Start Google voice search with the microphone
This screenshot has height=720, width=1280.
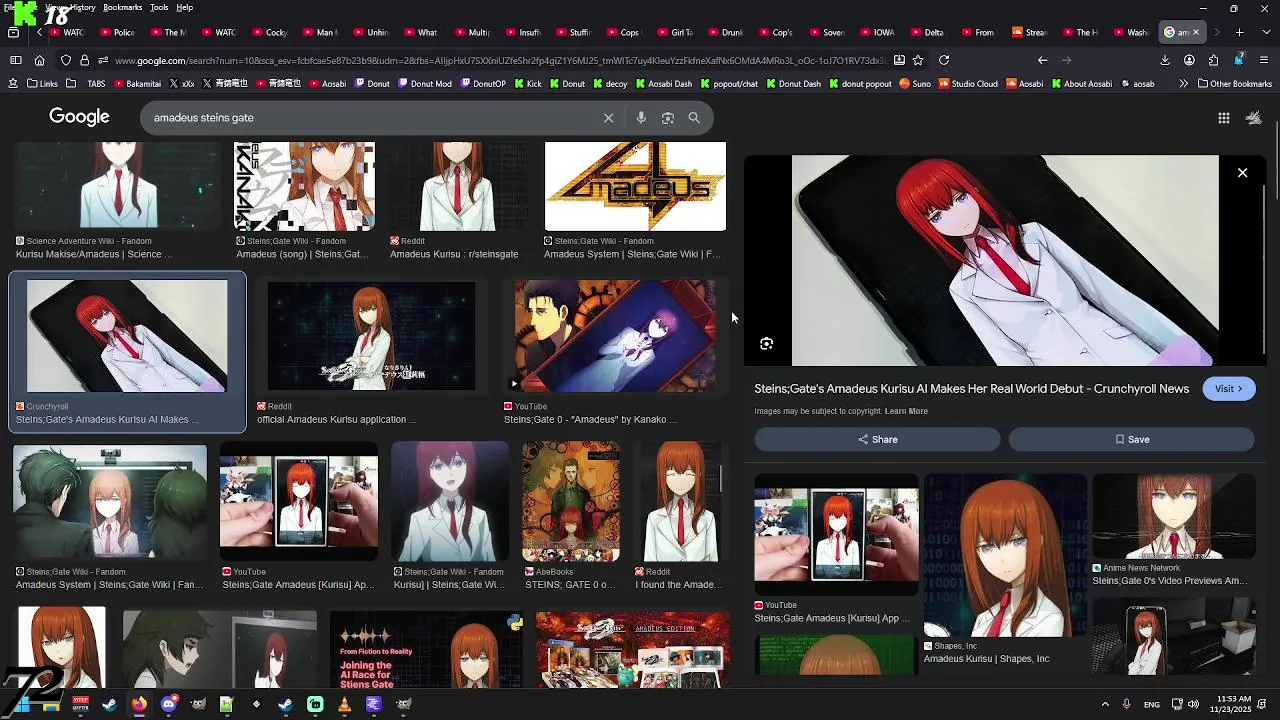(x=641, y=118)
